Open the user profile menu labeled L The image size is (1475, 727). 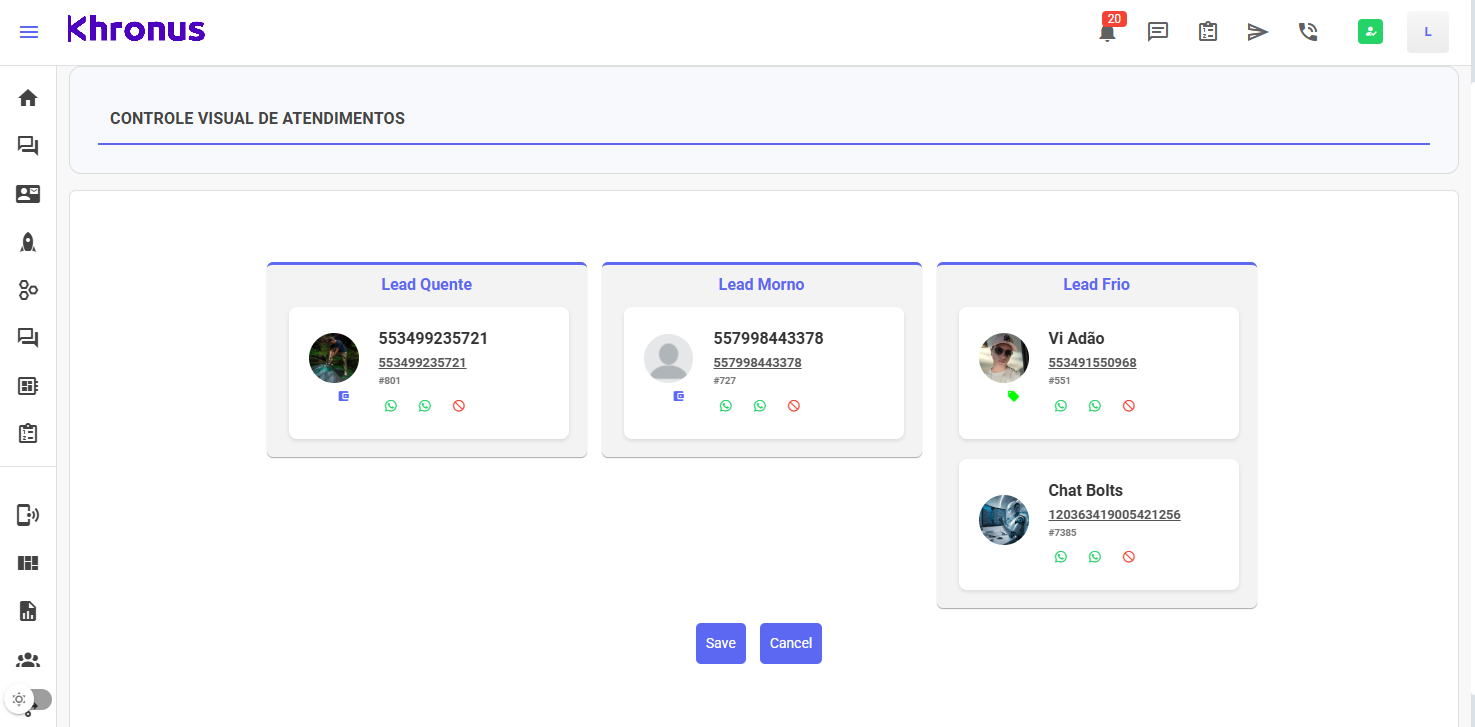[x=1427, y=32]
